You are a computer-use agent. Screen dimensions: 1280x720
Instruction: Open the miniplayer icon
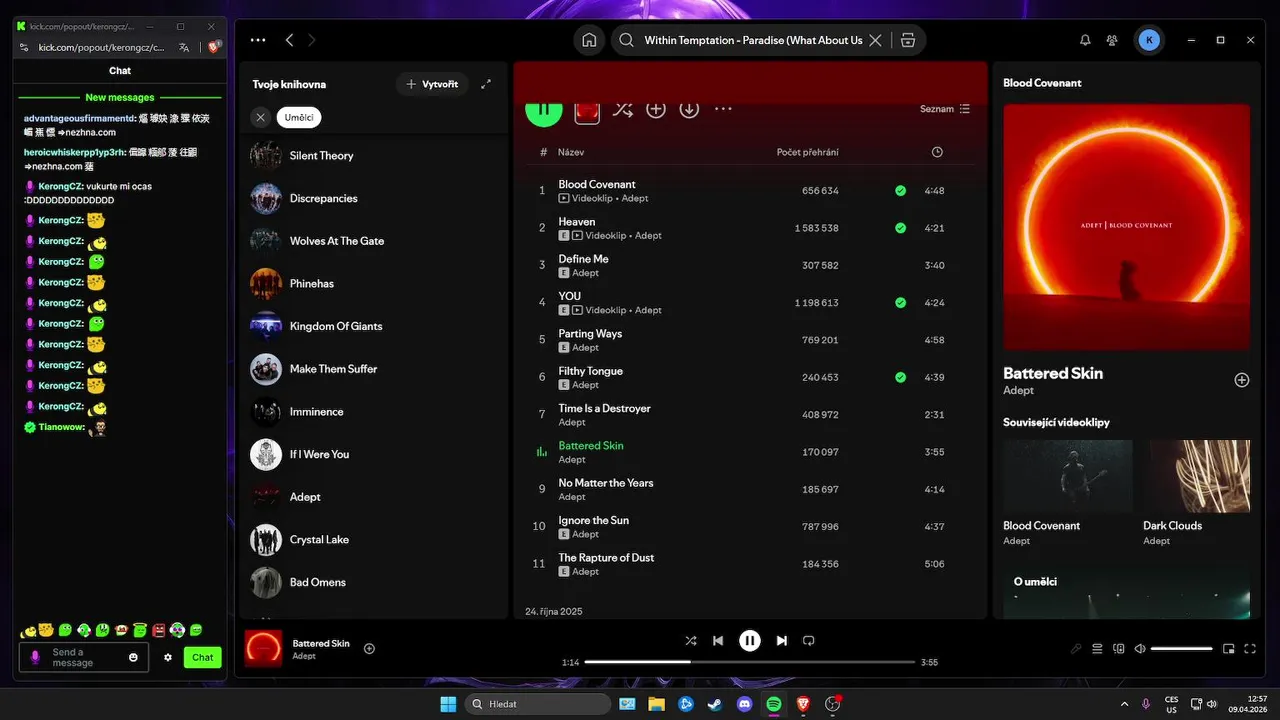coord(1229,649)
